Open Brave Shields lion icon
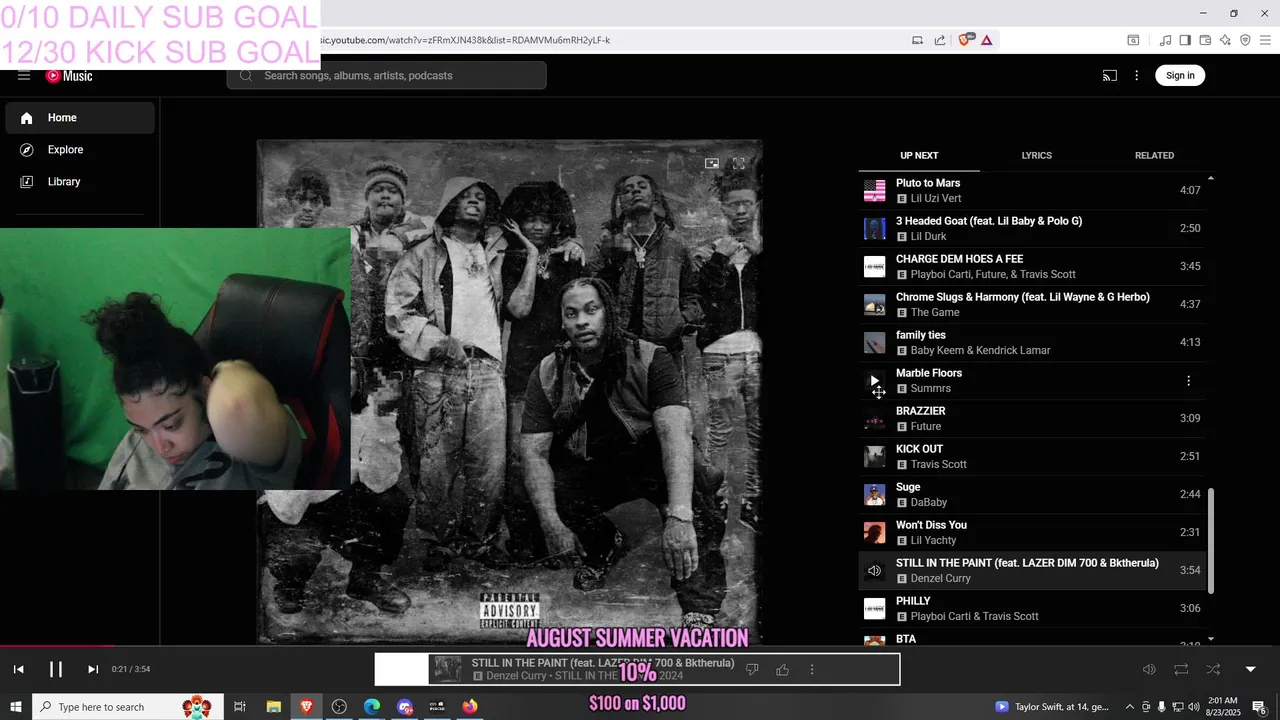The image size is (1280, 720). click(x=965, y=40)
